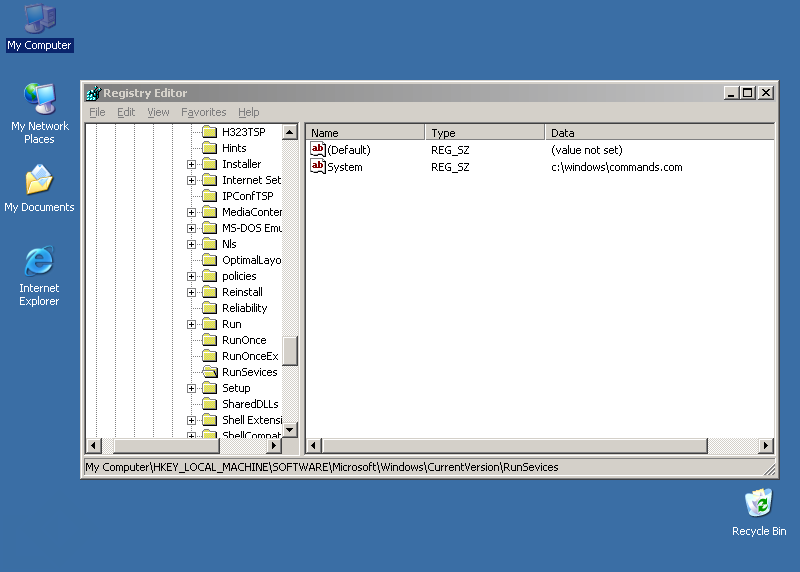The height and width of the screenshot is (572, 800).
Task: Expand the Nls key
Action: pos(191,244)
